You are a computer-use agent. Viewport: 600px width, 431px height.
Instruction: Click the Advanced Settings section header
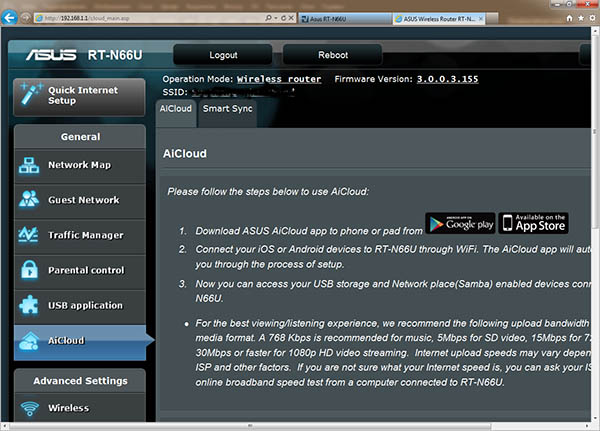point(80,381)
